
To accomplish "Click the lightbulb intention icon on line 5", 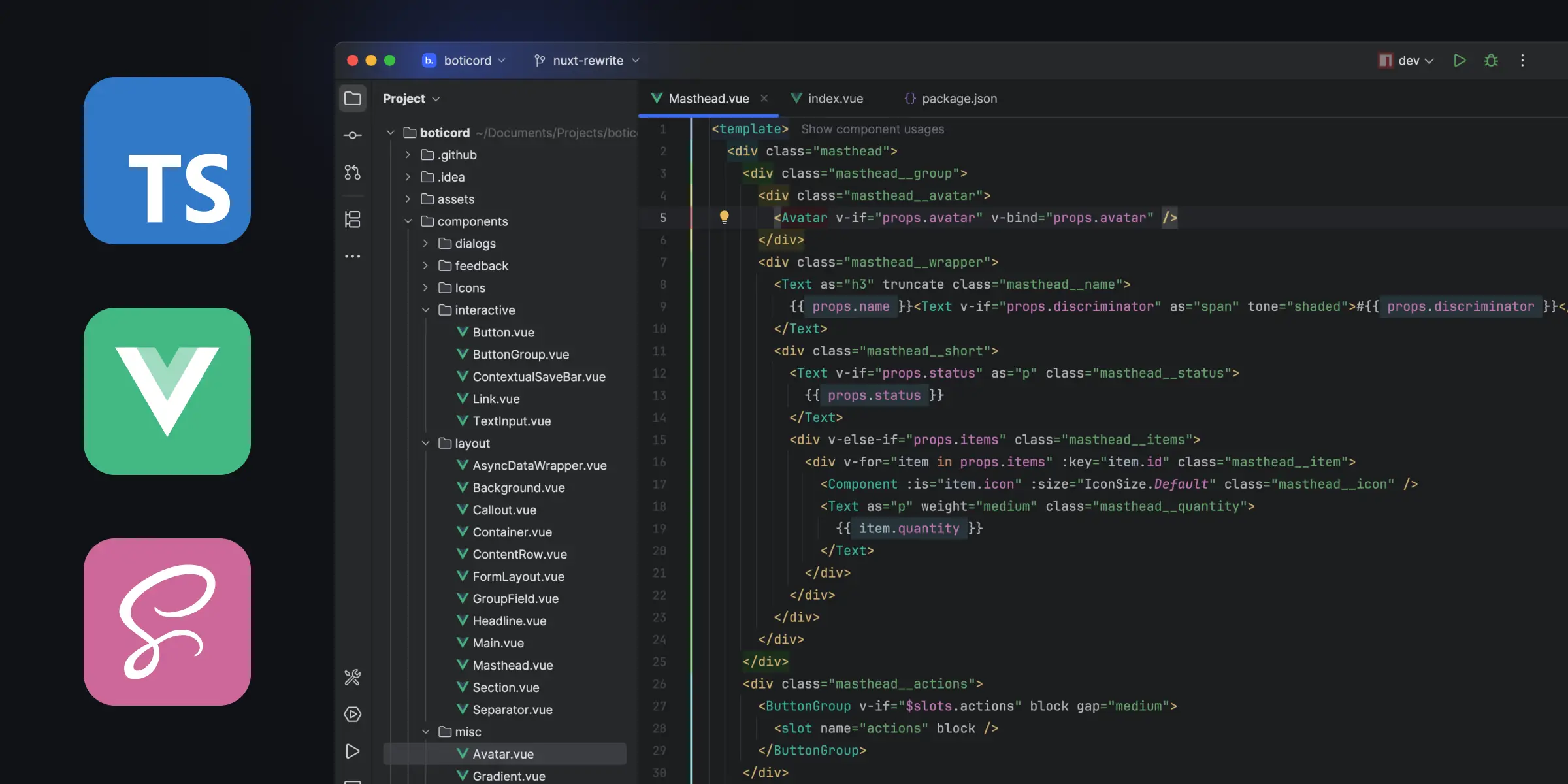I will pyautogui.click(x=724, y=218).
